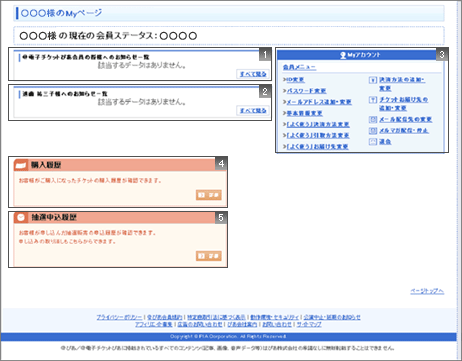Open the パスワード変更 link
The width and height of the screenshot is (462, 361).
[x=306, y=91]
